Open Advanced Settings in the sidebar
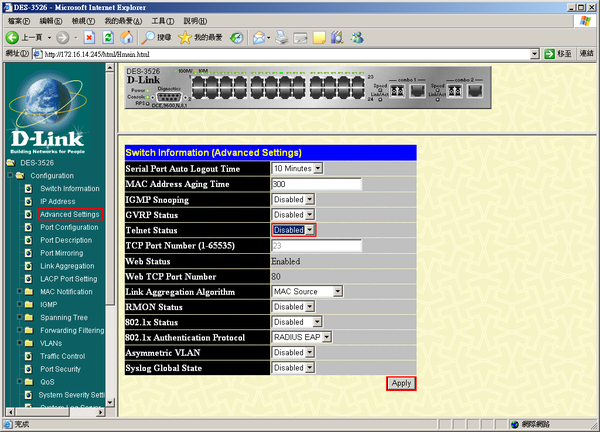 [70, 214]
